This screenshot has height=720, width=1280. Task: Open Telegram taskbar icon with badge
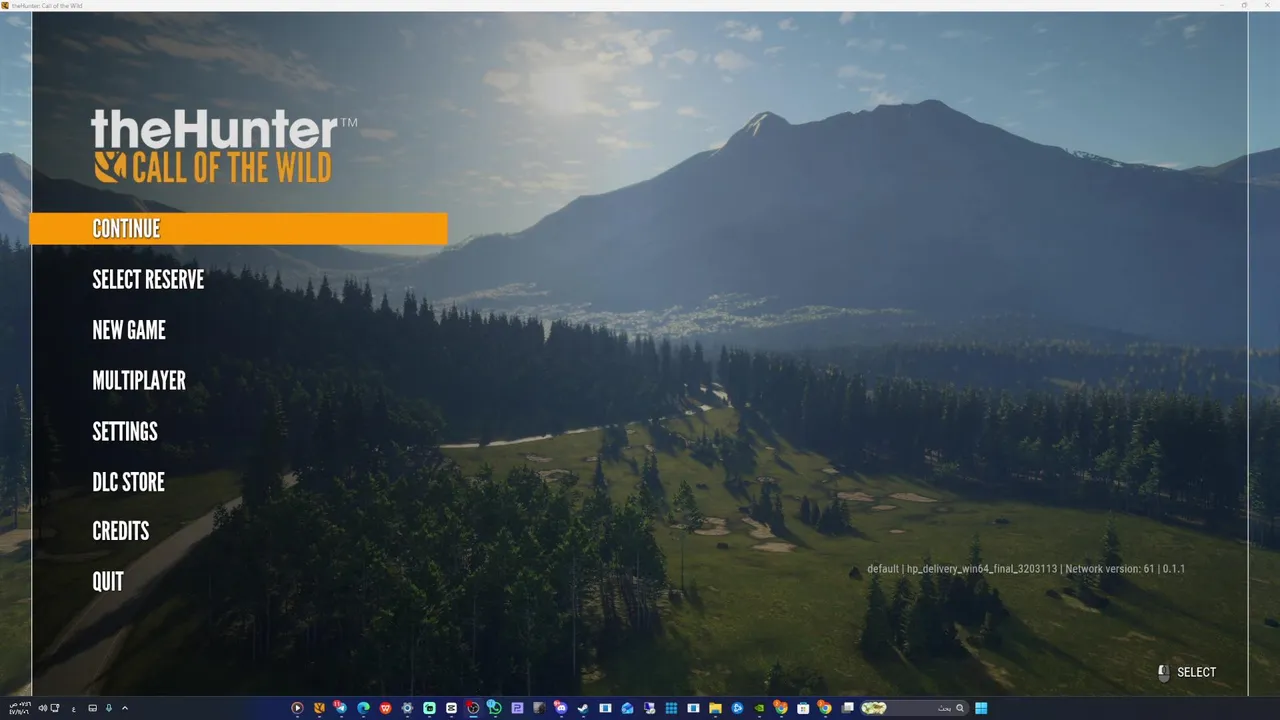340,708
